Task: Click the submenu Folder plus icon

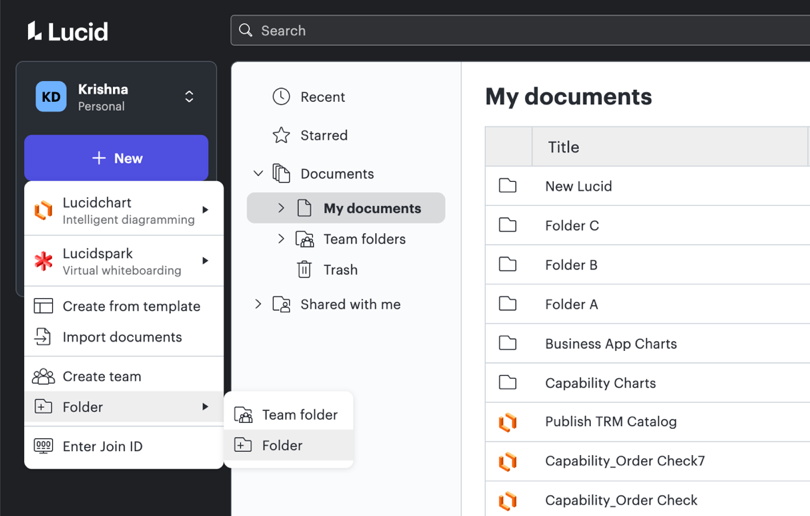Action: coord(243,445)
